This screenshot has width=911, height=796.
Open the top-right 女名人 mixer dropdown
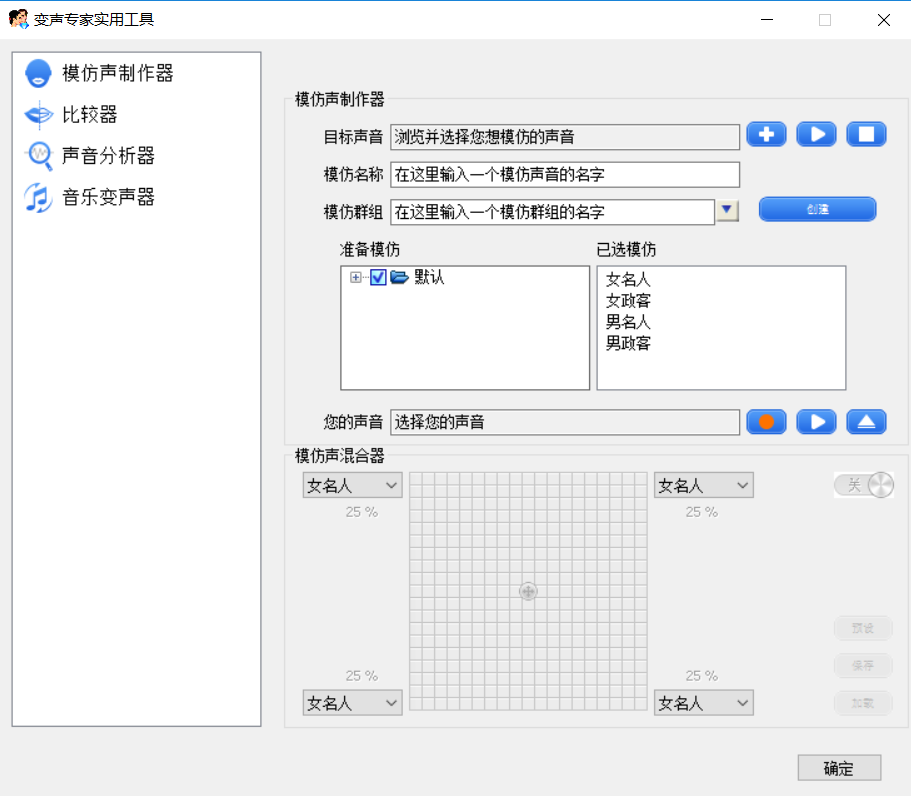click(x=704, y=485)
